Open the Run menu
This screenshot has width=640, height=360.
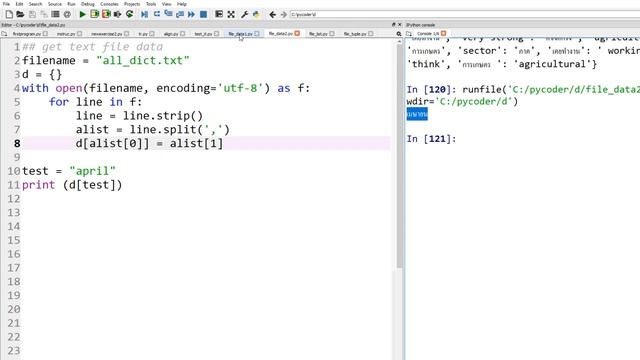pos(71,4)
